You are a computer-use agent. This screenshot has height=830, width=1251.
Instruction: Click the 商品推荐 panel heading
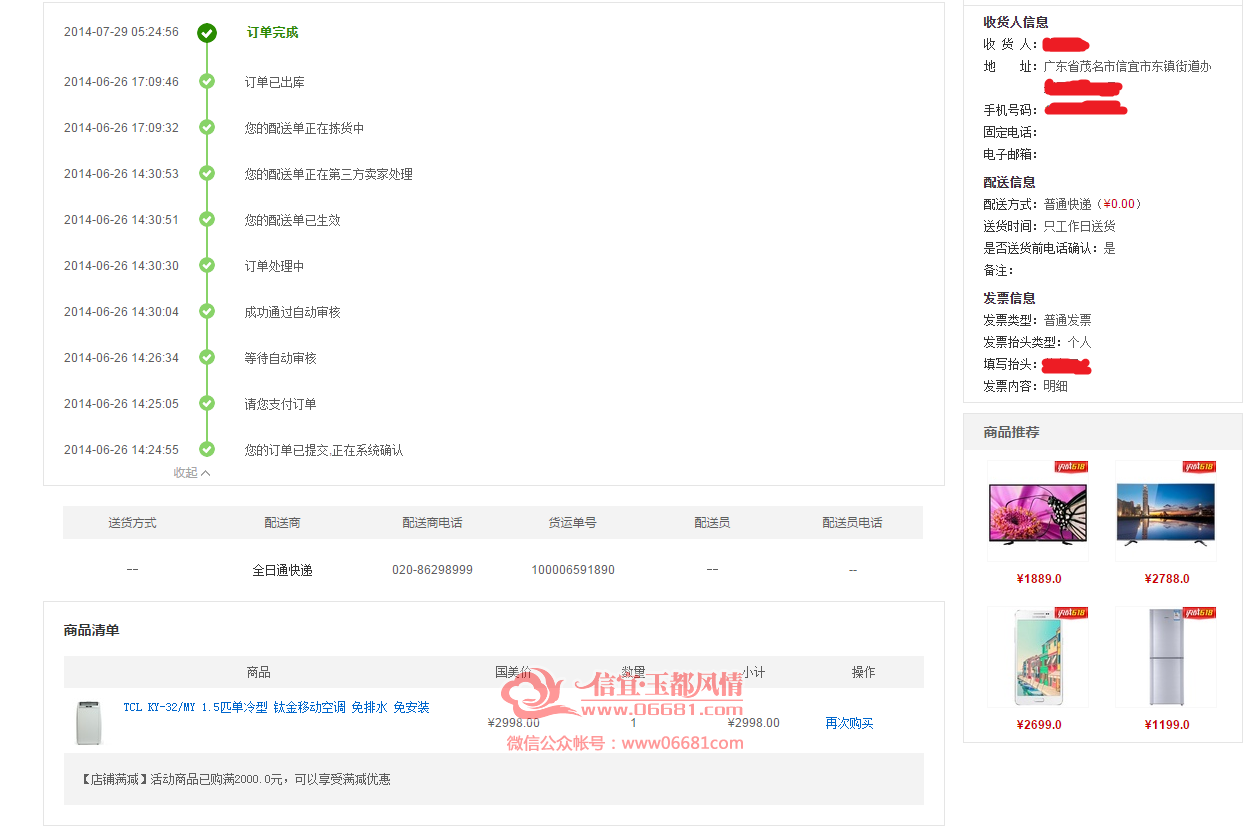click(1011, 432)
